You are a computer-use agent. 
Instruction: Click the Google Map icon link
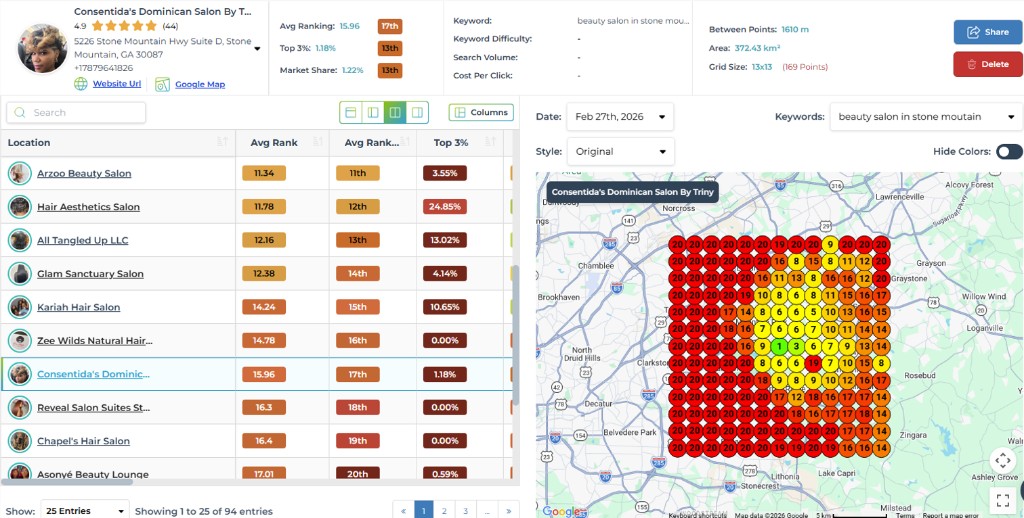click(163, 85)
